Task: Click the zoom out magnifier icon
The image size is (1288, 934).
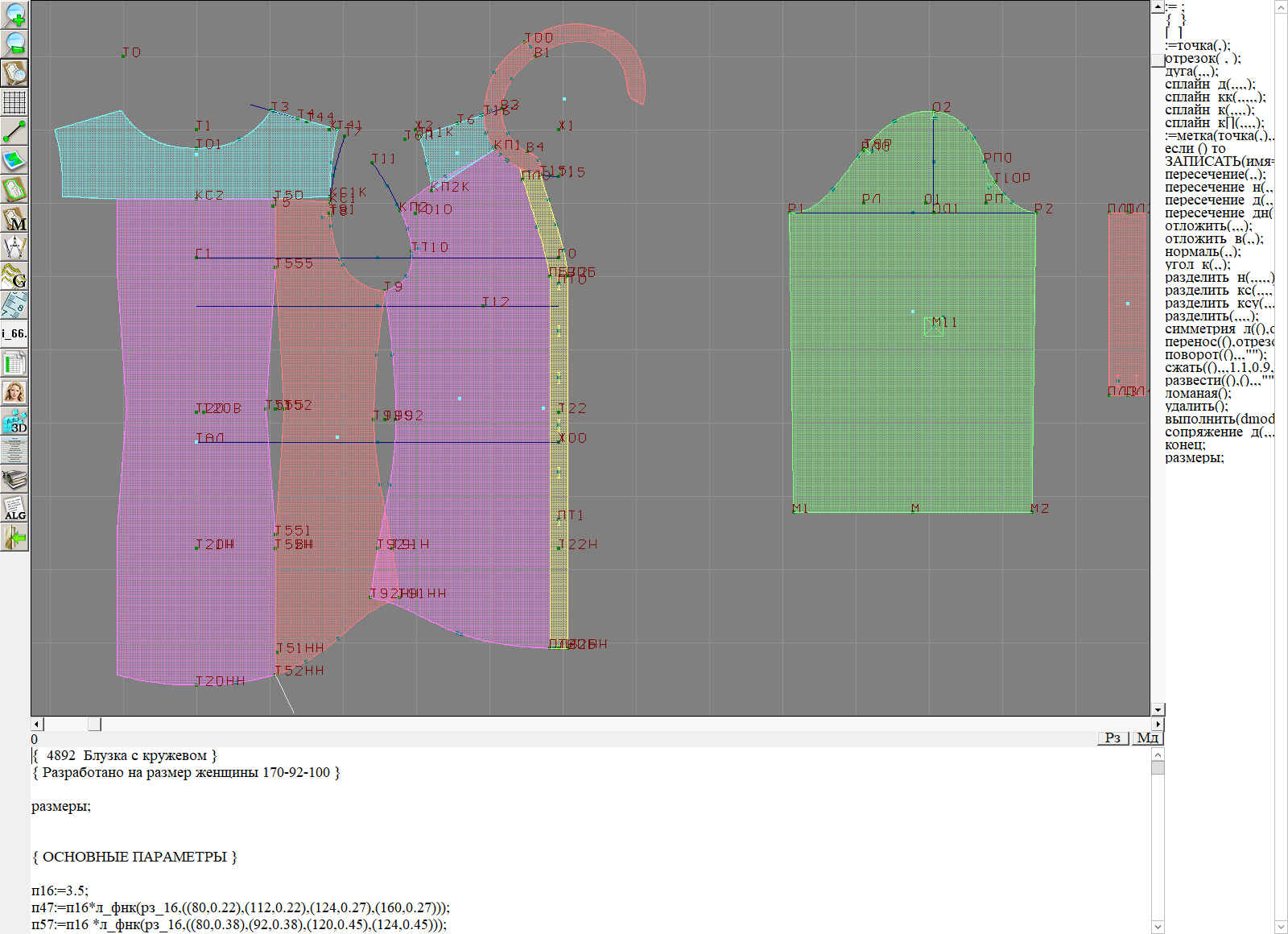Action: pyautogui.click(x=14, y=43)
